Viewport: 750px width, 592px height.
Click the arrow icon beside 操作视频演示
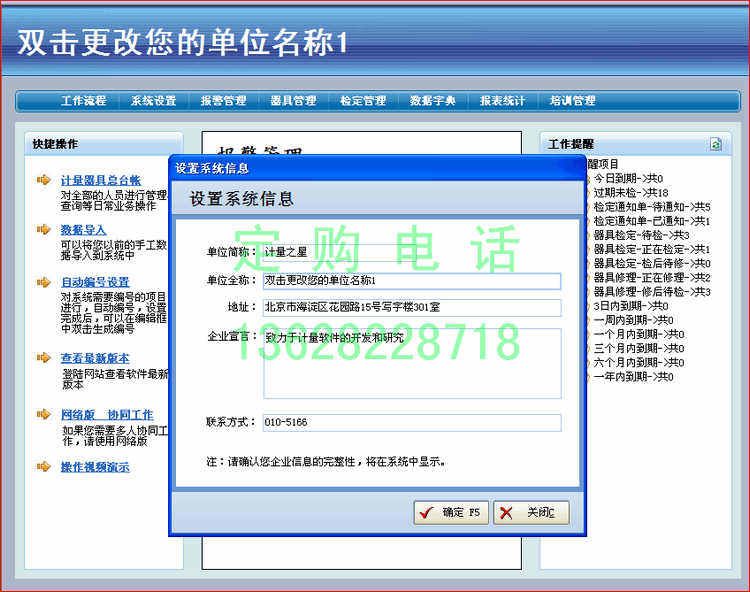coord(44,466)
